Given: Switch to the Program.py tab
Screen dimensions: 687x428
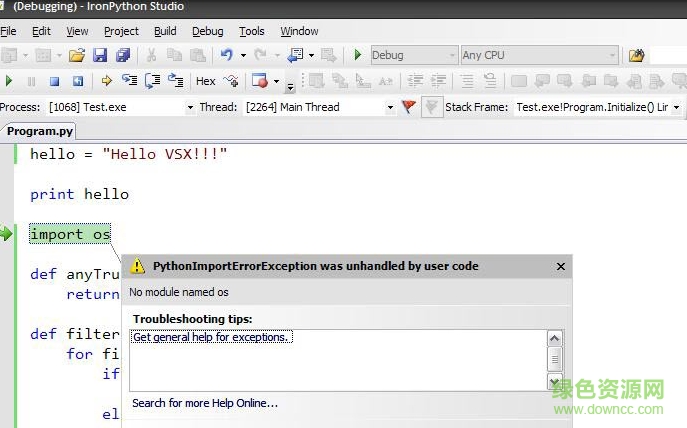Looking at the screenshot, I should pyautogui.click(x=39, y=131).
